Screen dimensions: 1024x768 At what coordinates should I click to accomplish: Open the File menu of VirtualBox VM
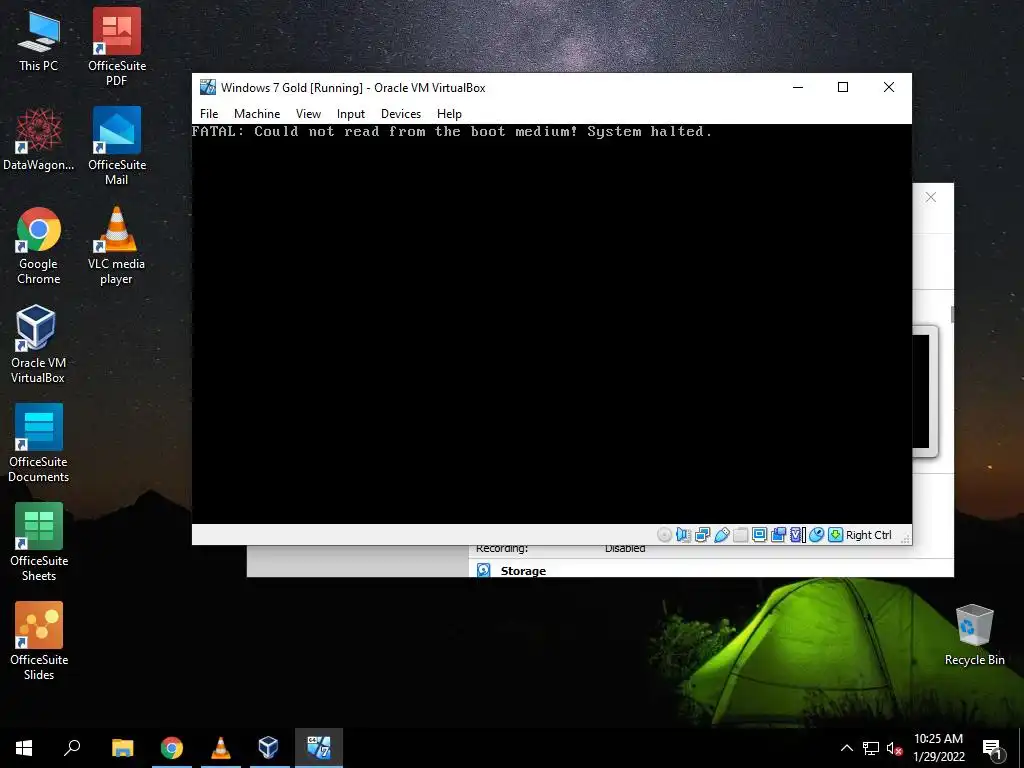click(209, 114)
